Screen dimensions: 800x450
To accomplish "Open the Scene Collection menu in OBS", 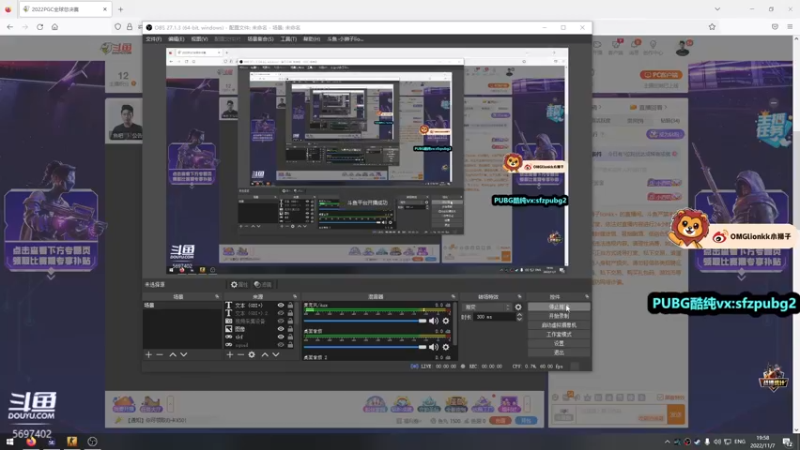I will [x=260, y=39].
